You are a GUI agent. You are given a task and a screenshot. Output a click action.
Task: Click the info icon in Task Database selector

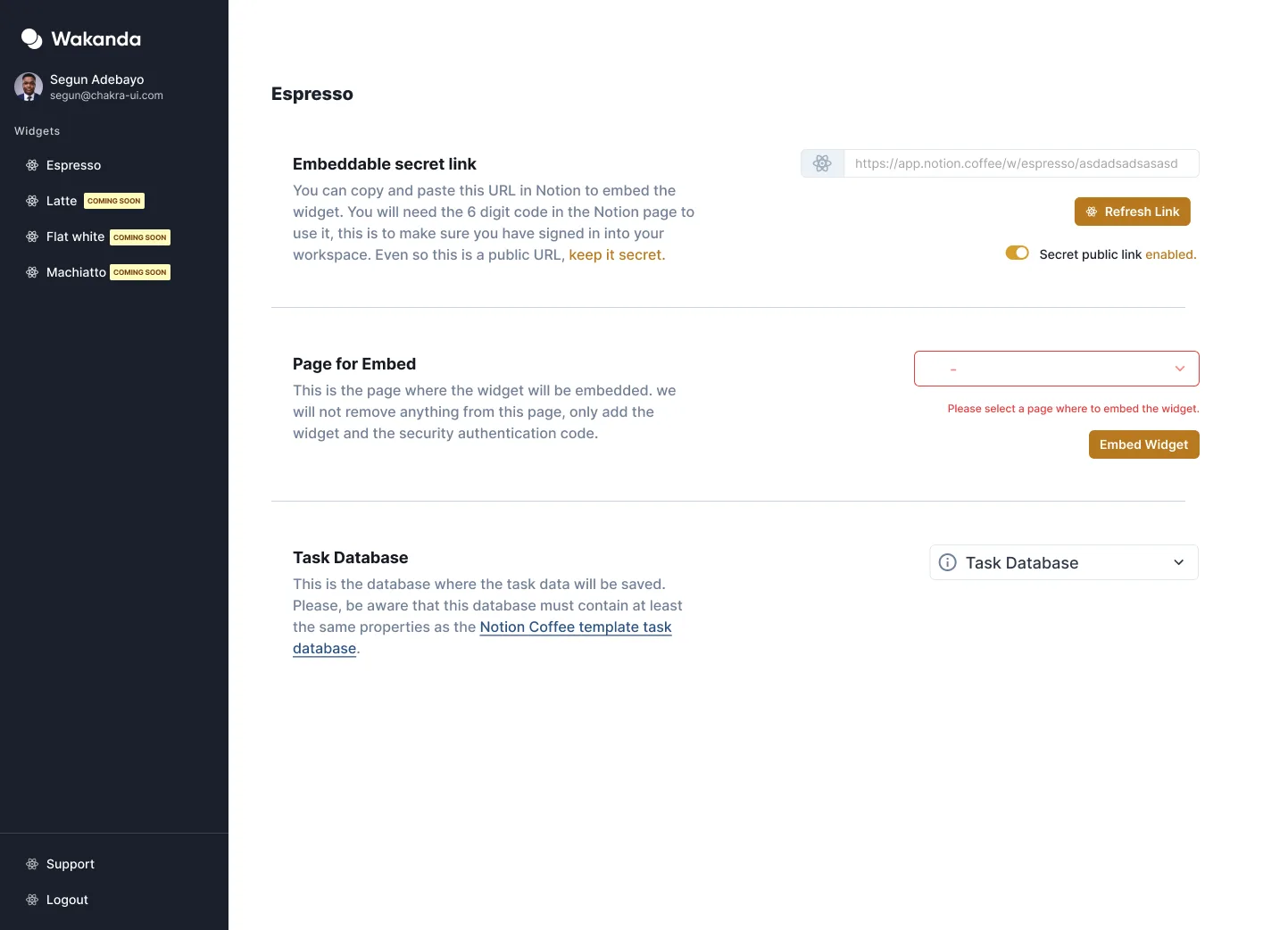click(947, 562)
